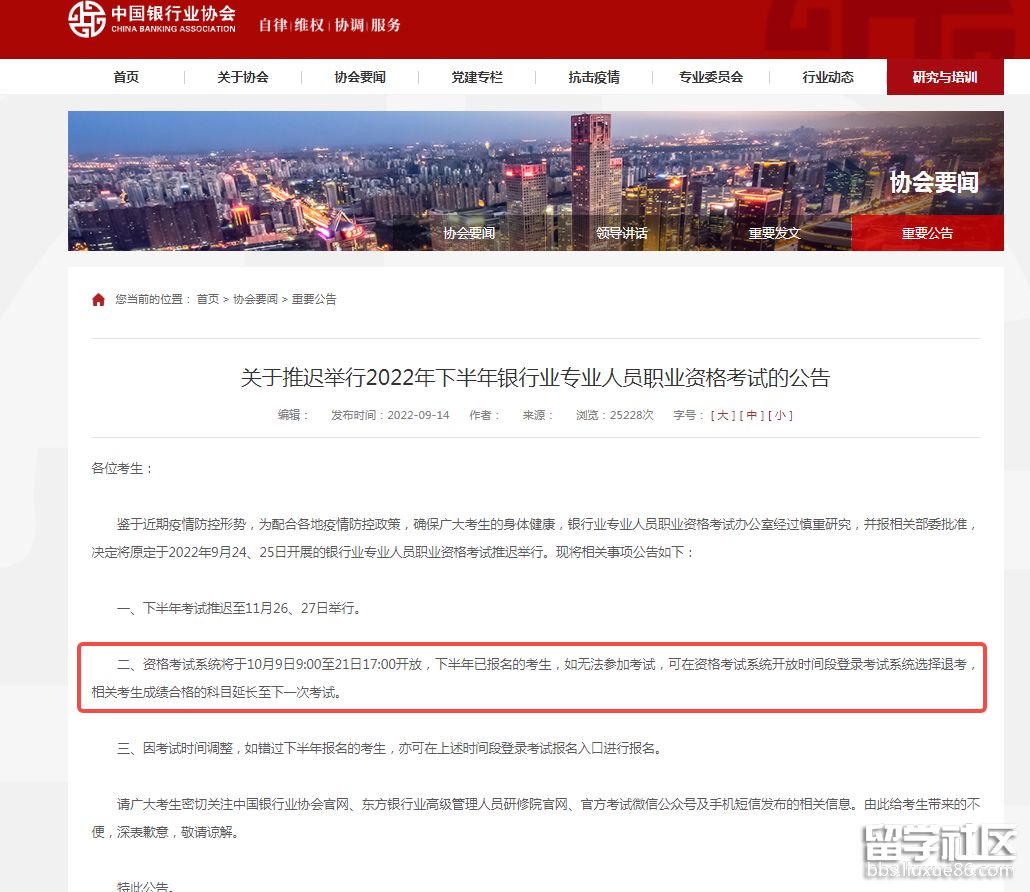
Task: Click the red home icon in breadcrumb
Action: tap(98, 300)
